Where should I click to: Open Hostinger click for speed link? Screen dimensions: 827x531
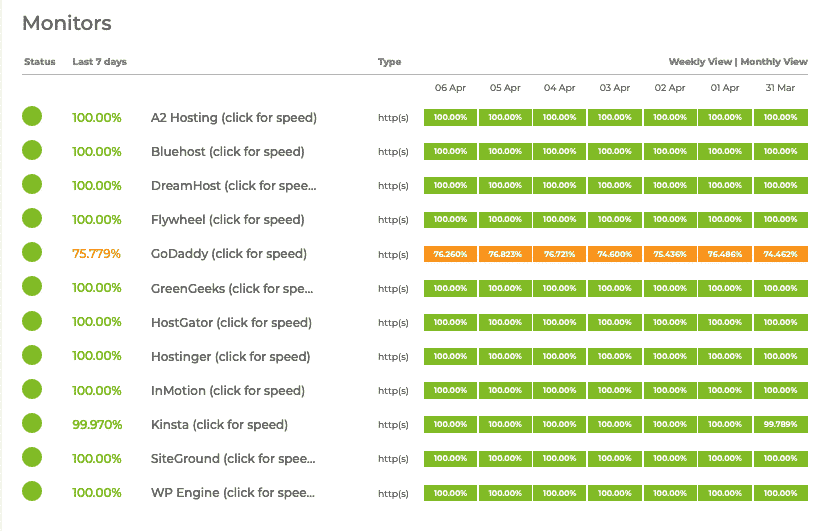point(230,357)
